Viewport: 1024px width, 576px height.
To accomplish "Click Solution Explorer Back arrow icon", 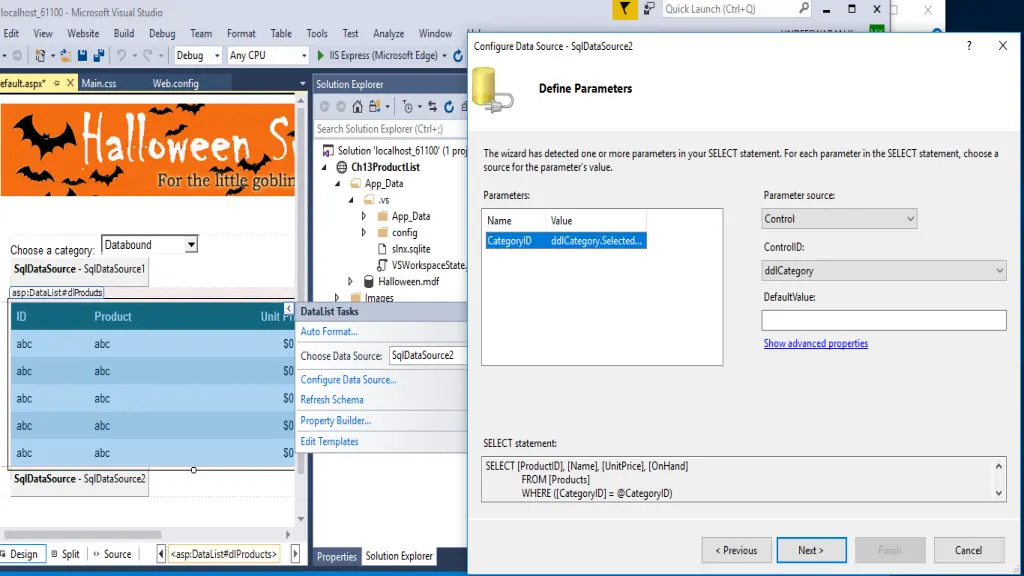I will click(x=325, y=106).
